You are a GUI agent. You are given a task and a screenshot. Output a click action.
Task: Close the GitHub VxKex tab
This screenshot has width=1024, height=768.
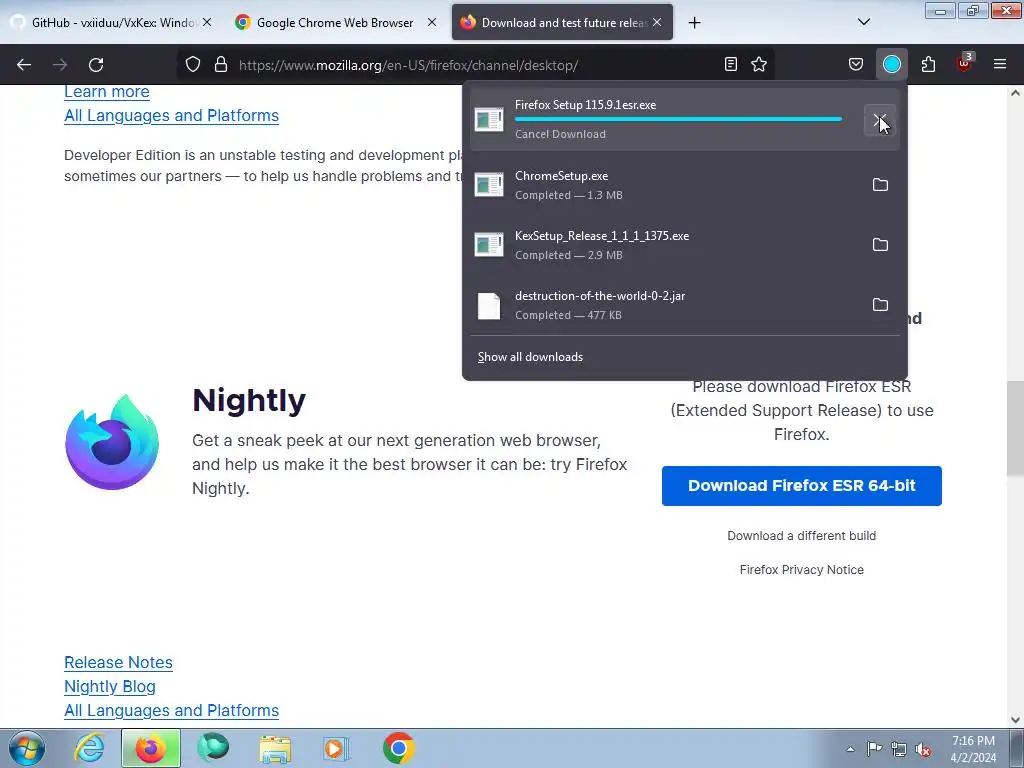coord(207,22)
